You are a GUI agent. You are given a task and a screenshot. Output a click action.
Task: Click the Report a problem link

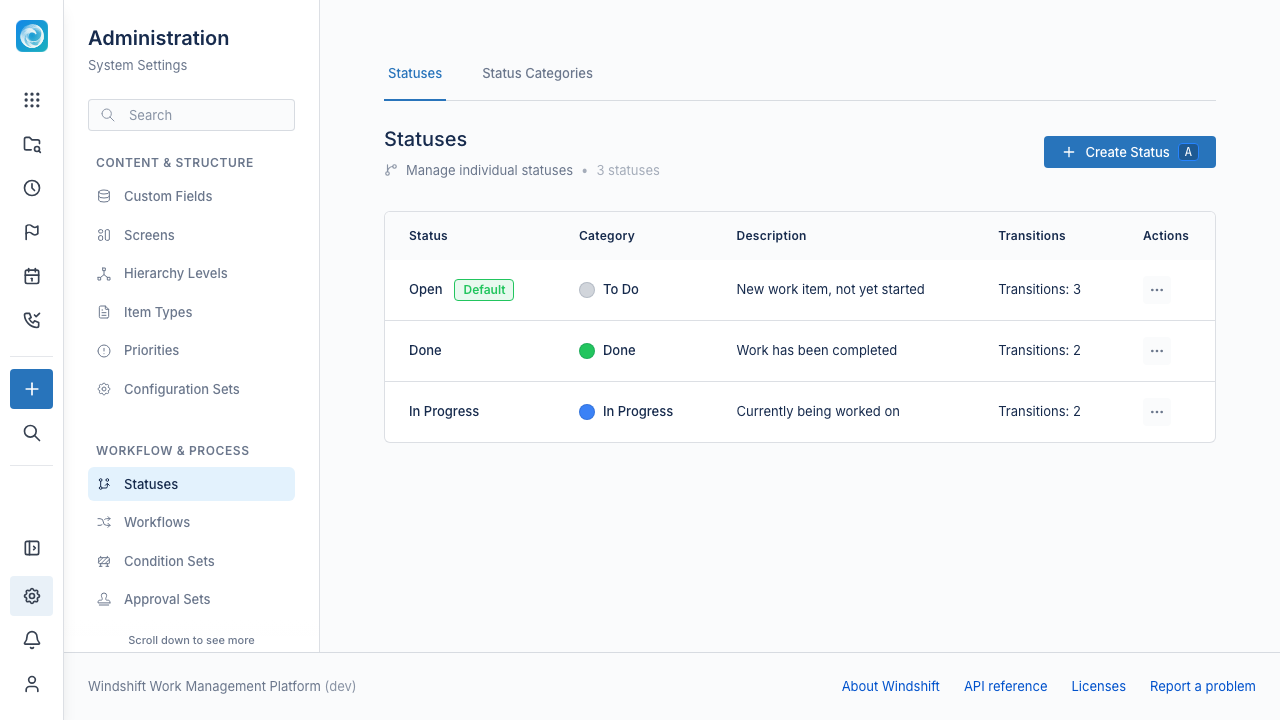tap(1202, 686)
